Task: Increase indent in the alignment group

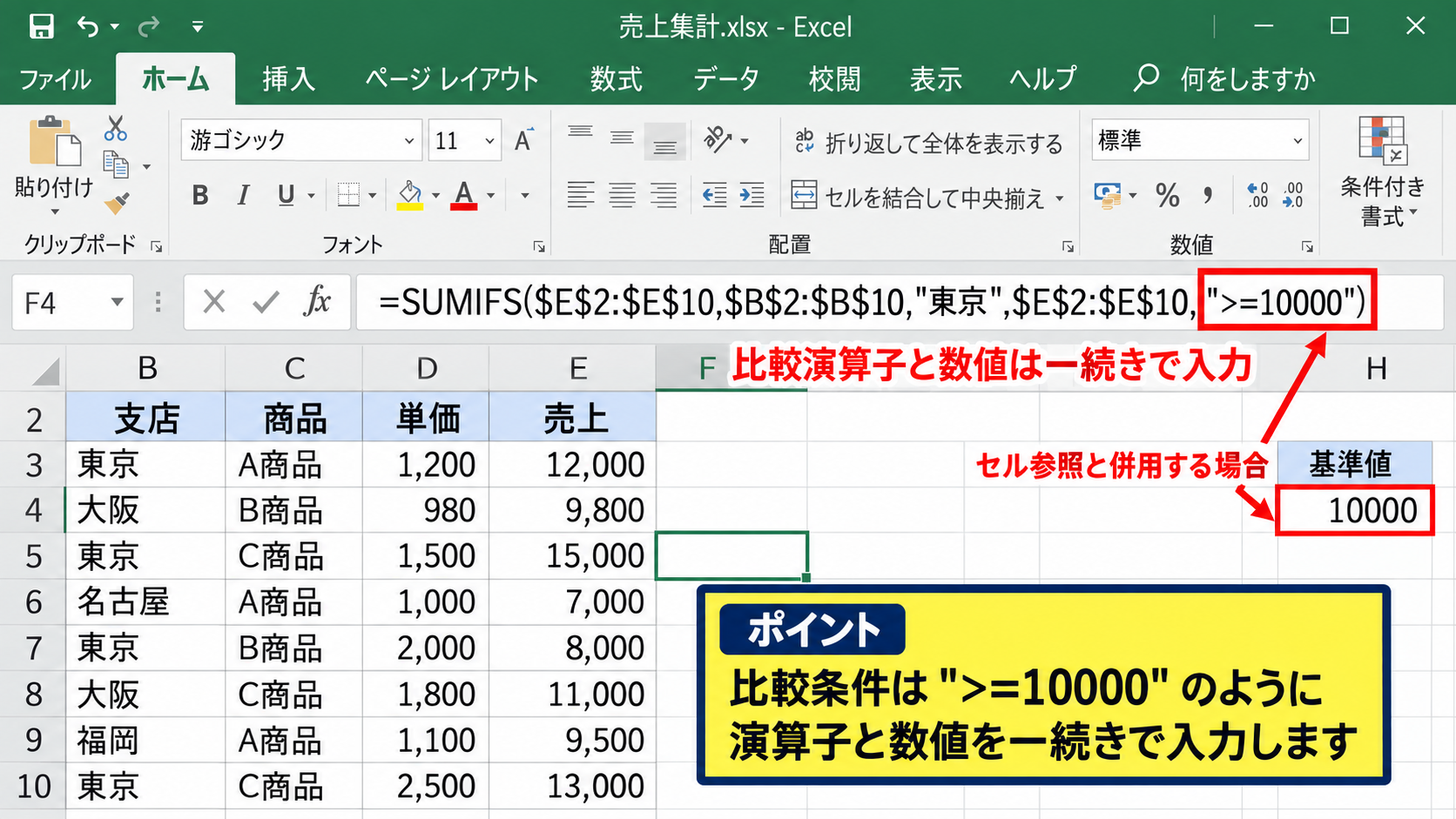Action: tap(751, 194)
